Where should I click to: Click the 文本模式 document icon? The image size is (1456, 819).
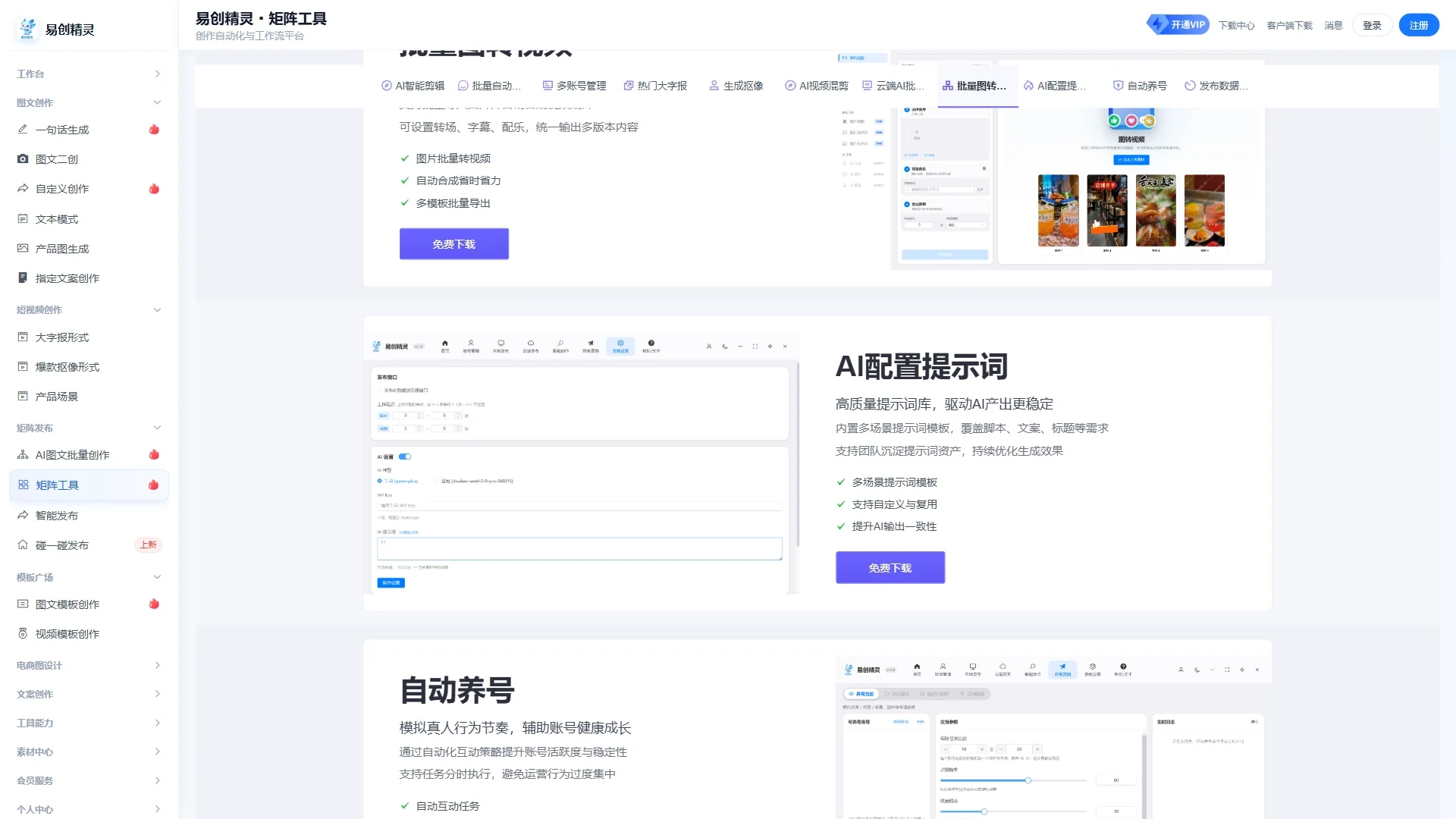[x=23, y=219]
